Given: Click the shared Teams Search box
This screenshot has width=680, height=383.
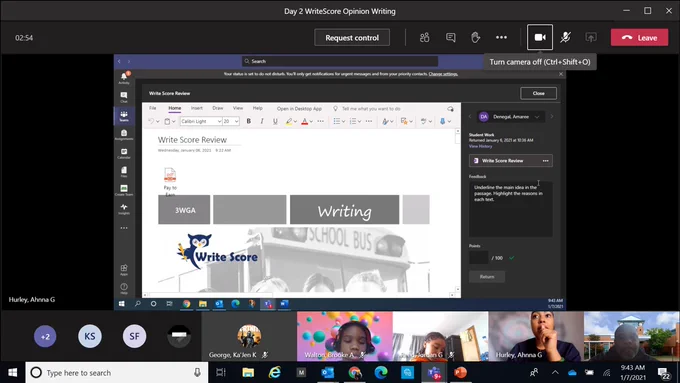Looking at the screenshot, I should click(x=340, y=61).
